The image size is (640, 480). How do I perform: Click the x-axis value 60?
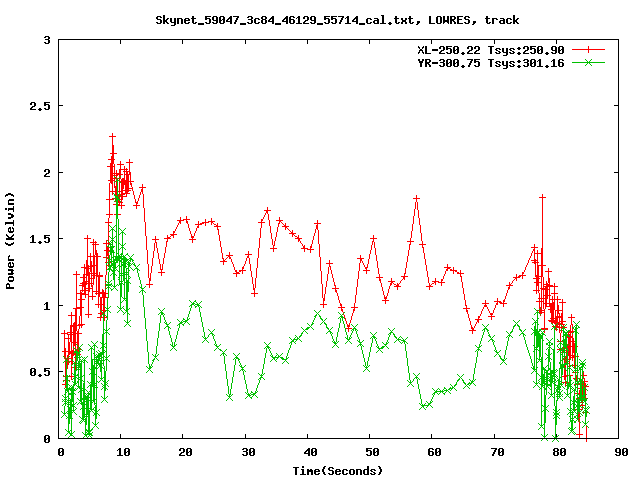pos(435,452)
